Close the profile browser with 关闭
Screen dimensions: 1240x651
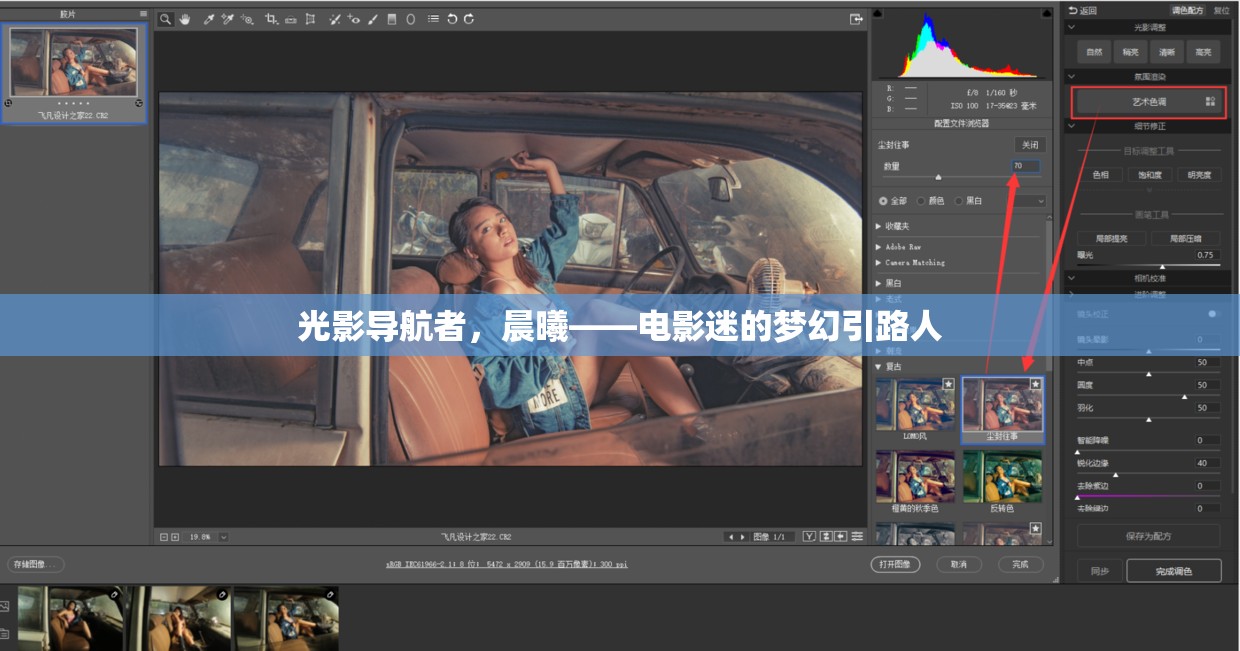[1030, 145]
